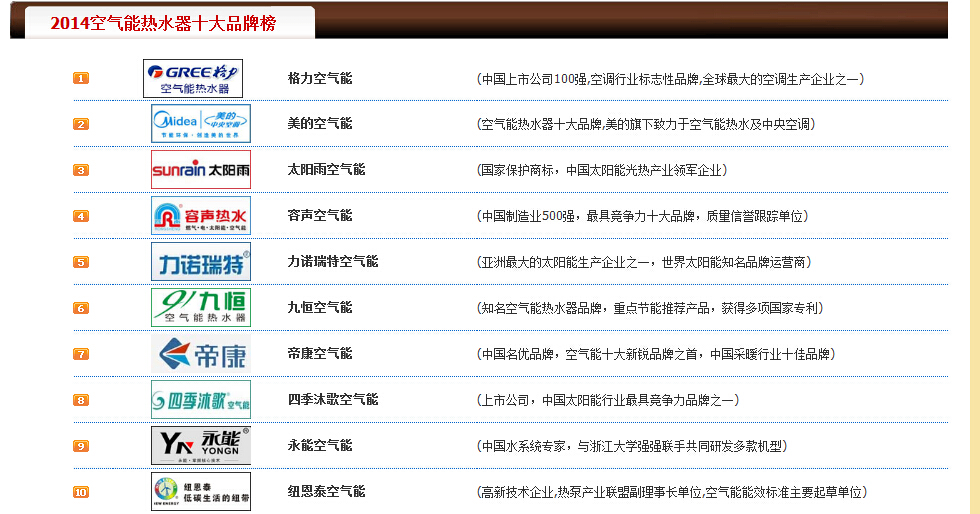Click the description starting 中国制造业500强
Image resolution: width=980 pixels, height=514 pixels.
642,216
